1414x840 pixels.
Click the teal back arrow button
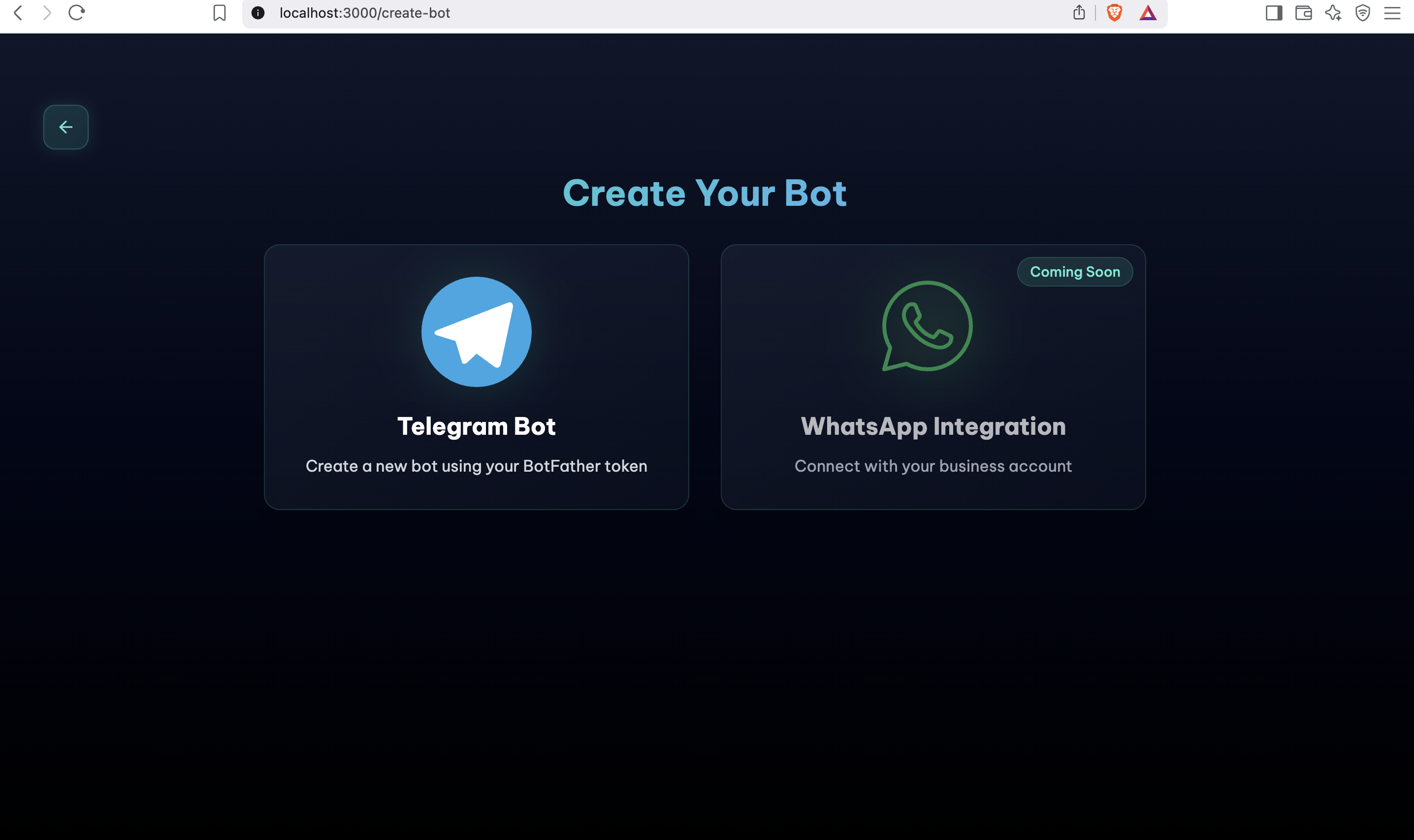[x=65, y=127]
